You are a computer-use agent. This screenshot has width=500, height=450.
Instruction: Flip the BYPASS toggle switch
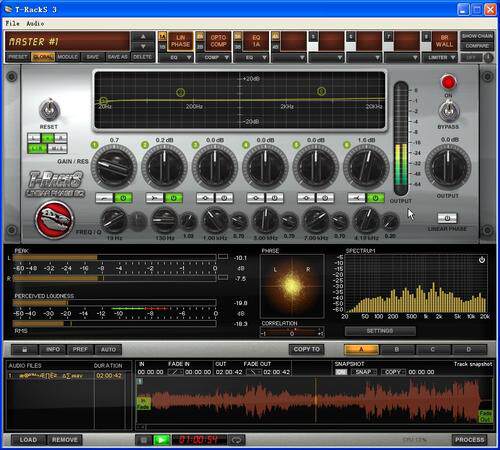pyautogui.click(x=448, y=111)
